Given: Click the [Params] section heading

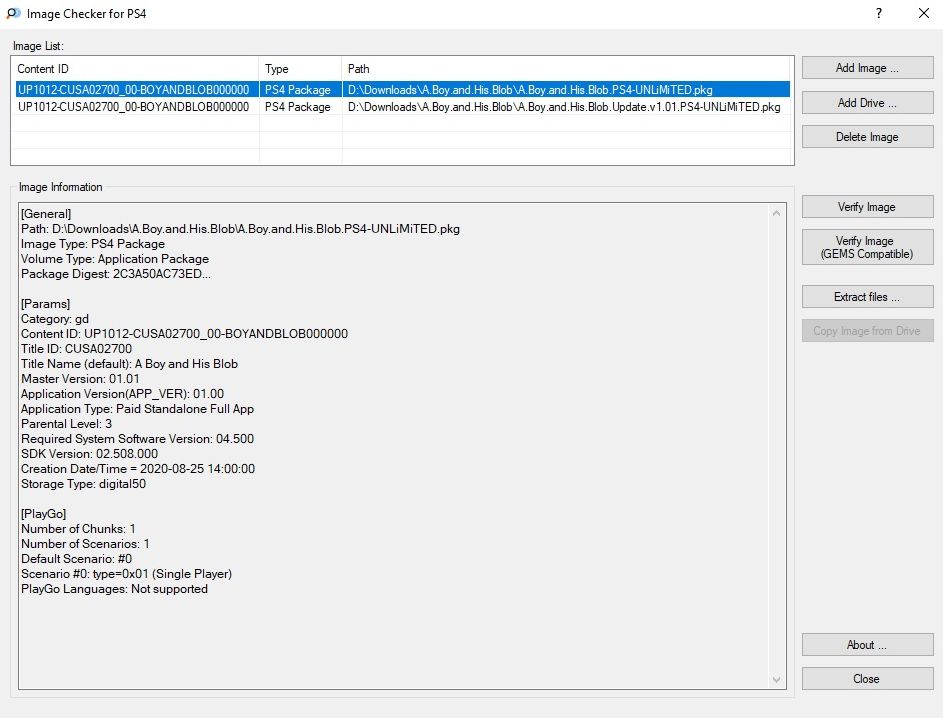Looking at the screenshot, I should [x=46, y=304].
